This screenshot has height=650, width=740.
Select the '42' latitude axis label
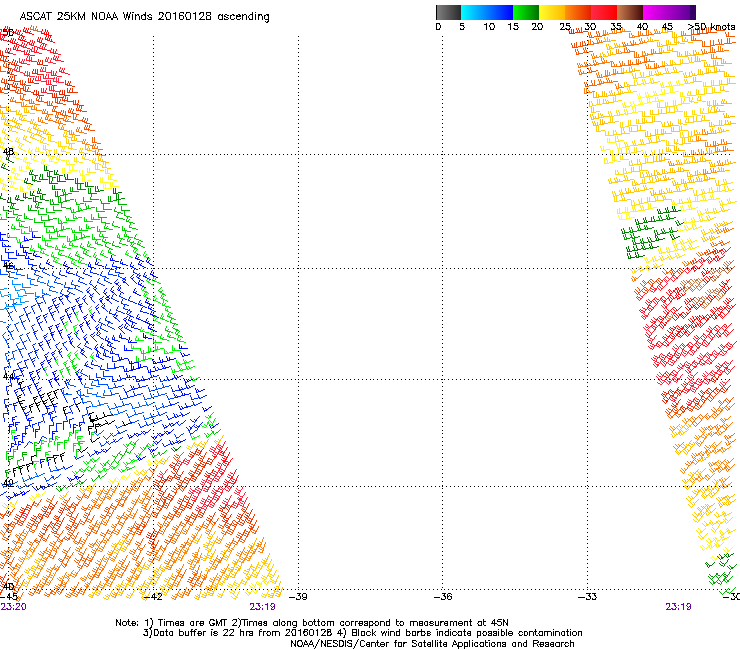tap(8, 483)
